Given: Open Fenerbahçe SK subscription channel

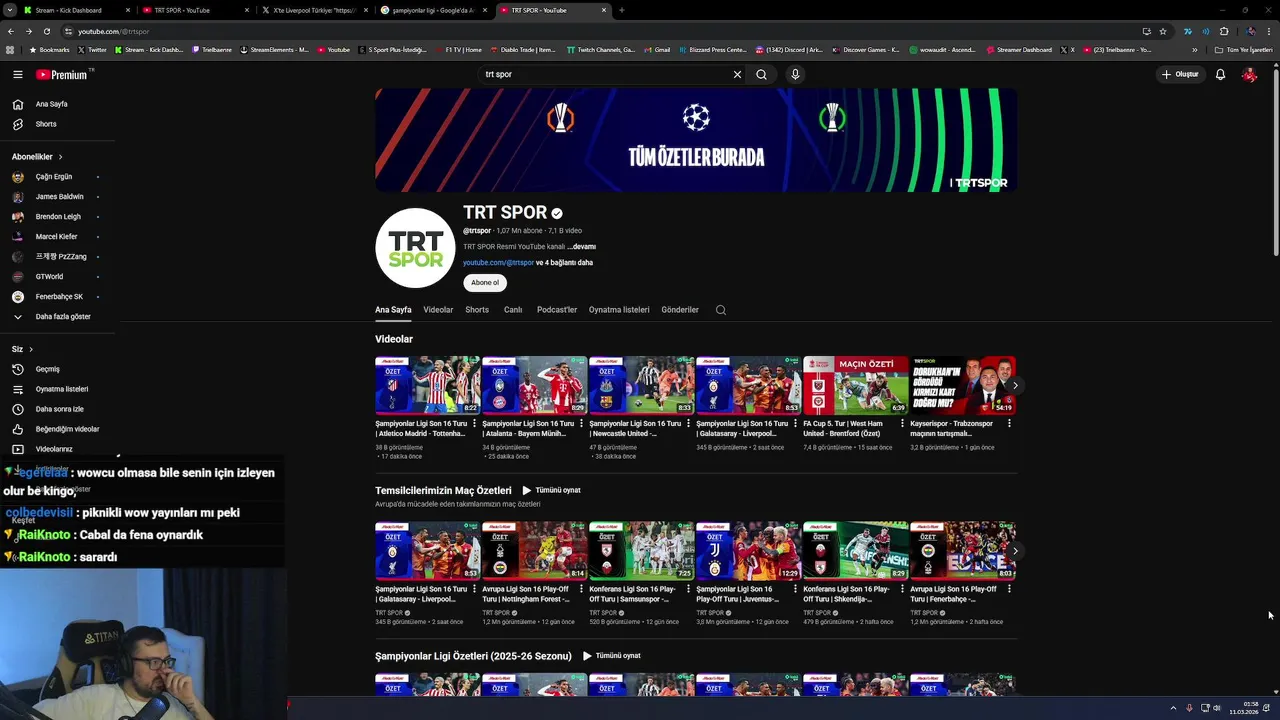Looking at the screenshot, I should 57,297.
